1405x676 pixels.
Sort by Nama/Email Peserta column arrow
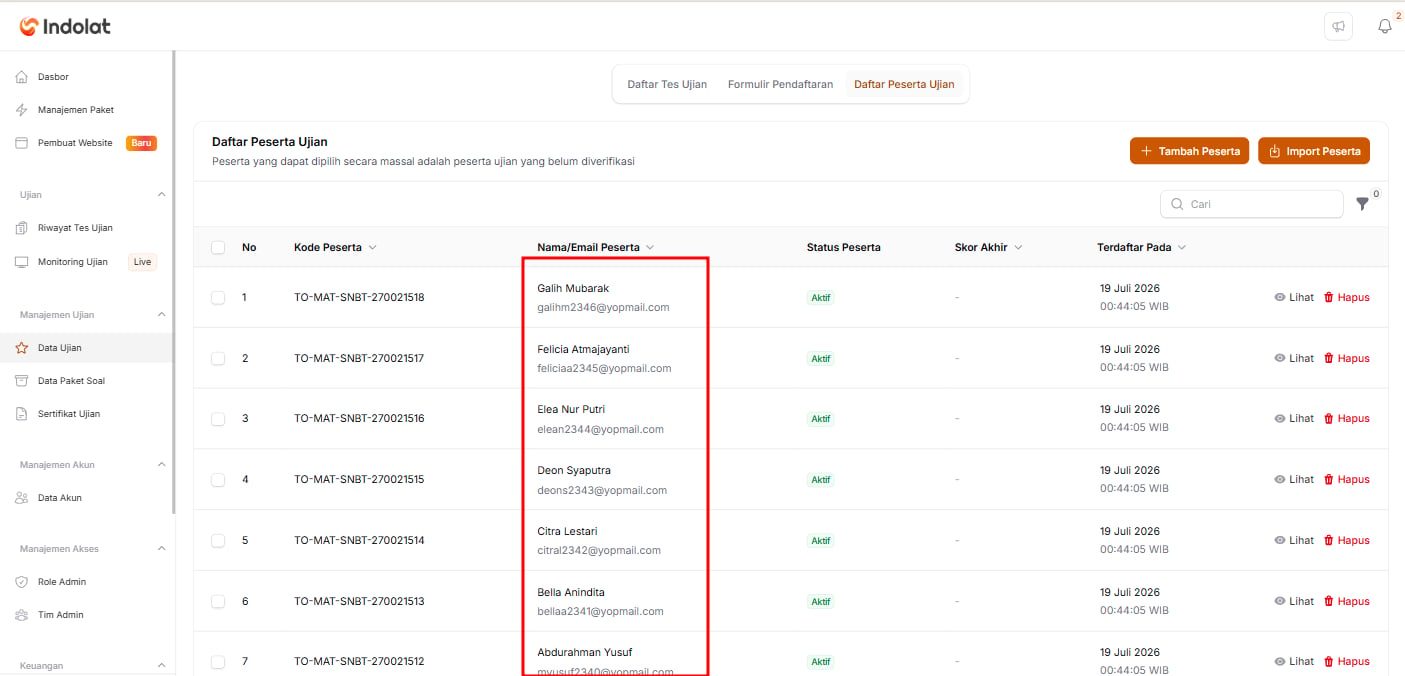tap(650, 248)
